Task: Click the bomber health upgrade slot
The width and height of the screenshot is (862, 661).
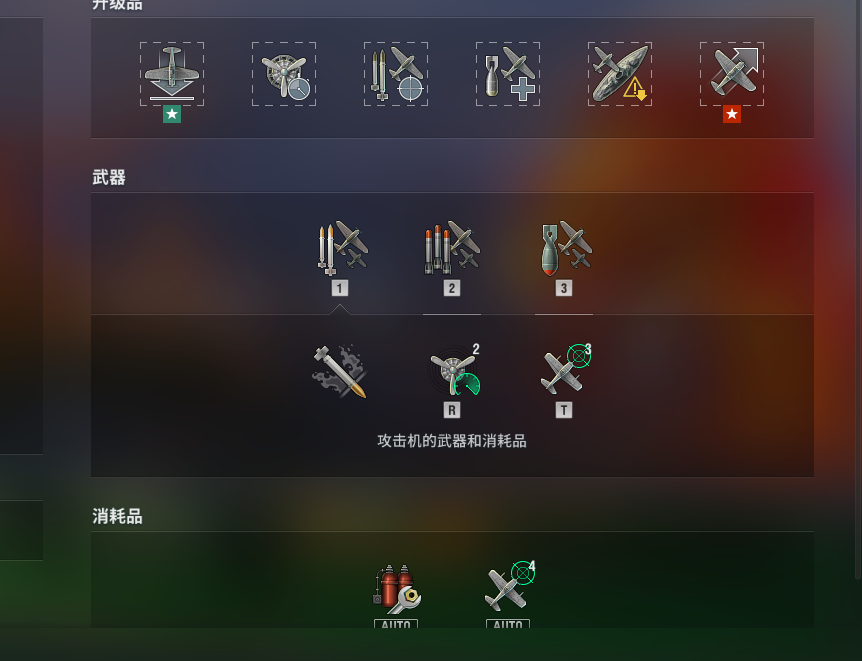Action: (508, 74)
